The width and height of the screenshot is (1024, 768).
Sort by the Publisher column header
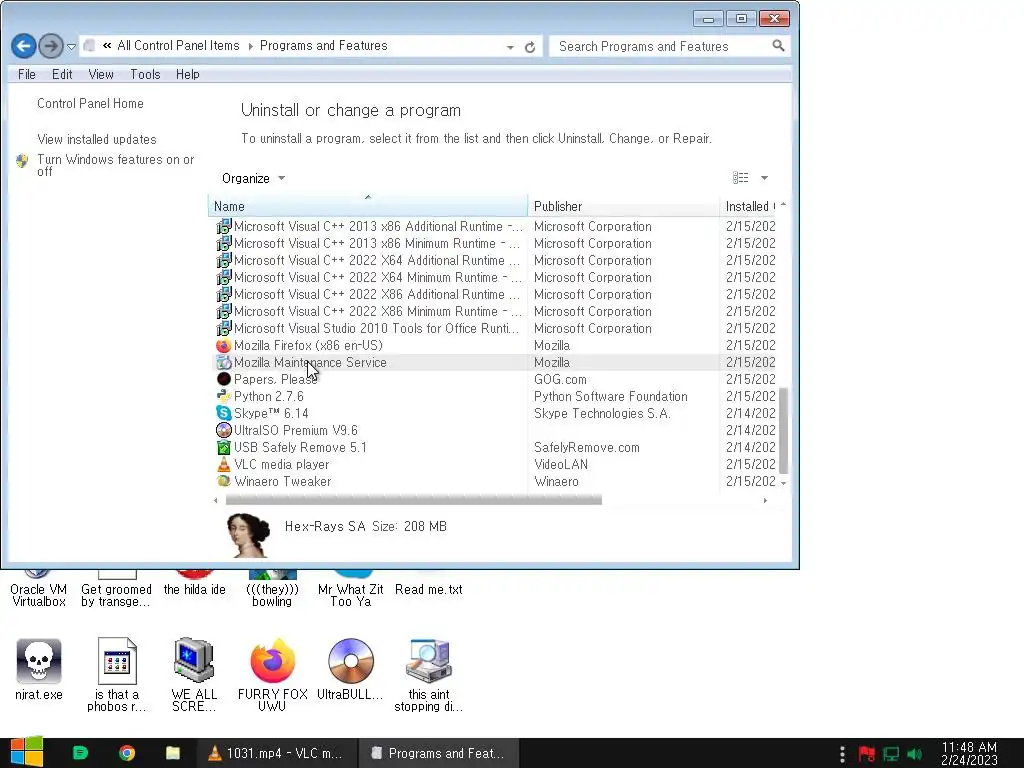[x=623, y=206]
